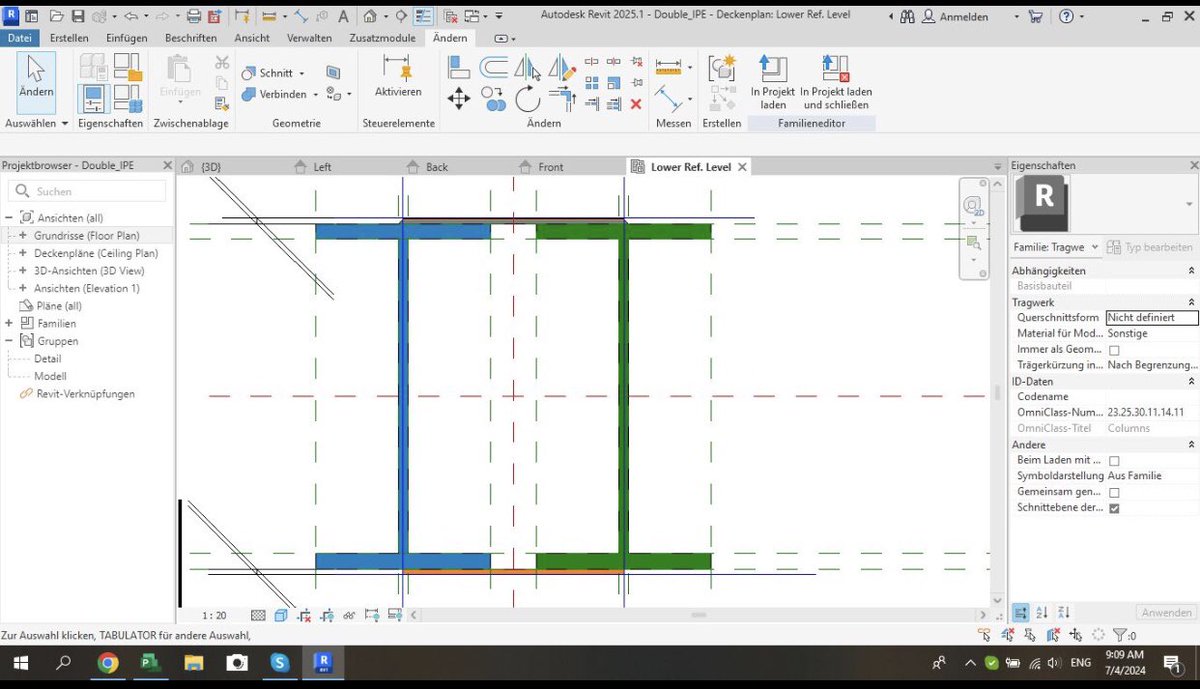Open the Autodesk shopping cart icon
The height and width of the screenshot is (689, 1200).
click(x=1035, y=16)
